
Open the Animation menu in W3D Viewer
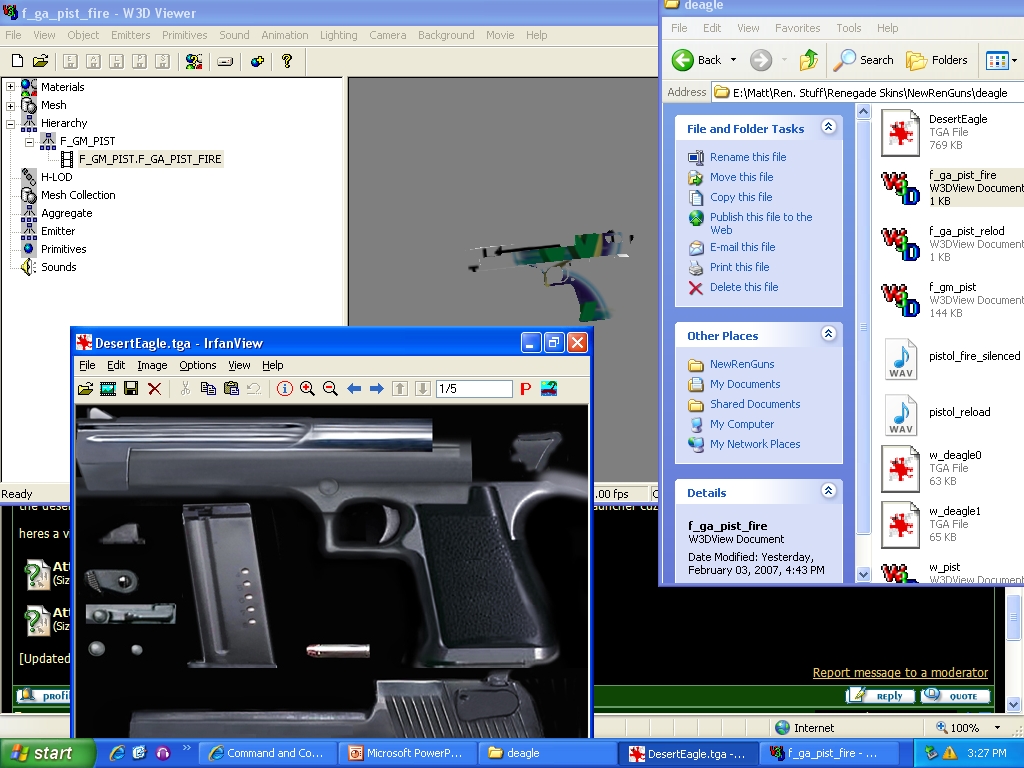click(285, 35)
